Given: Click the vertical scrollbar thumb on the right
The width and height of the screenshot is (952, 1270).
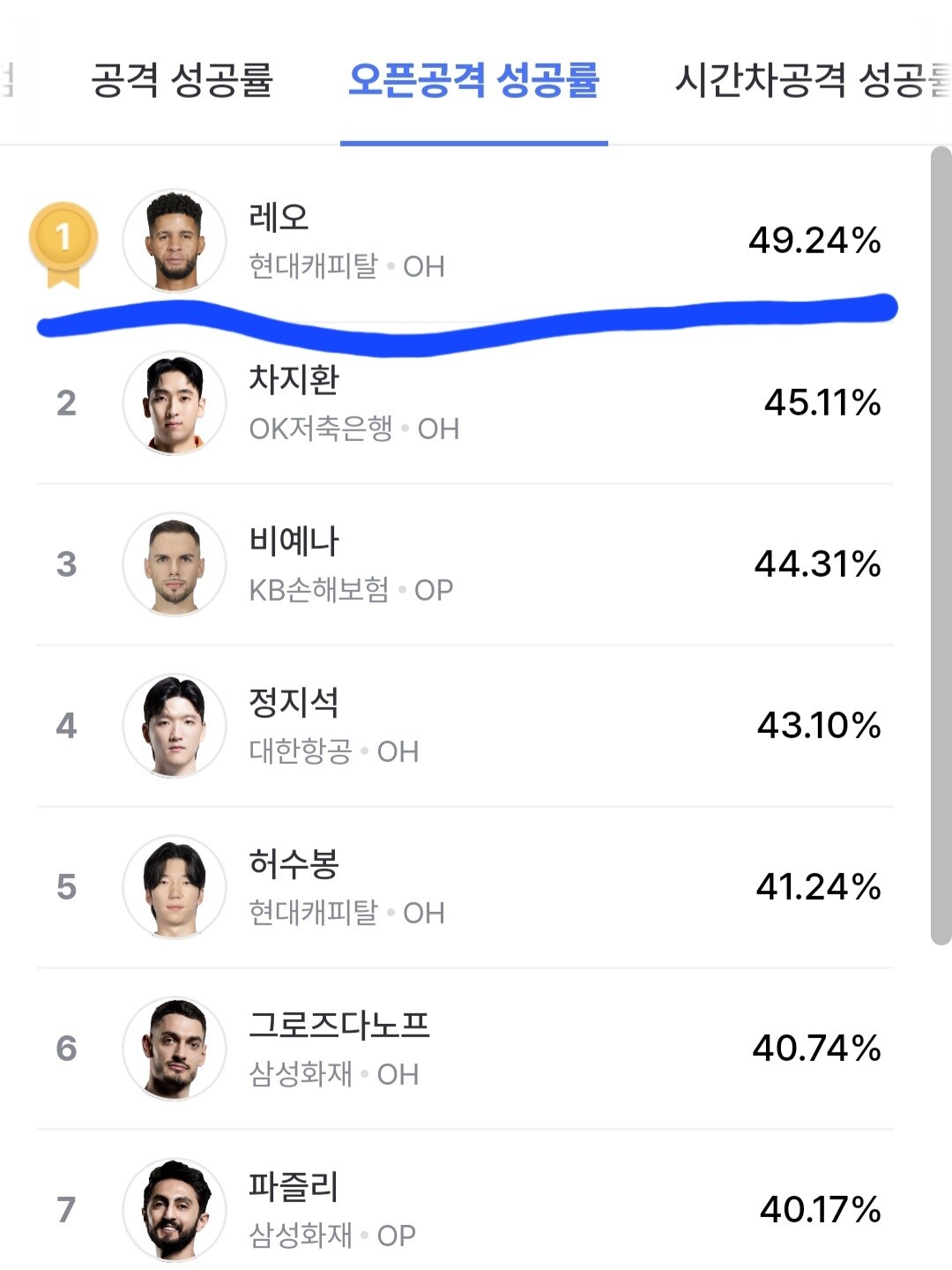Looking at the screenshot, I should [941, 547].
